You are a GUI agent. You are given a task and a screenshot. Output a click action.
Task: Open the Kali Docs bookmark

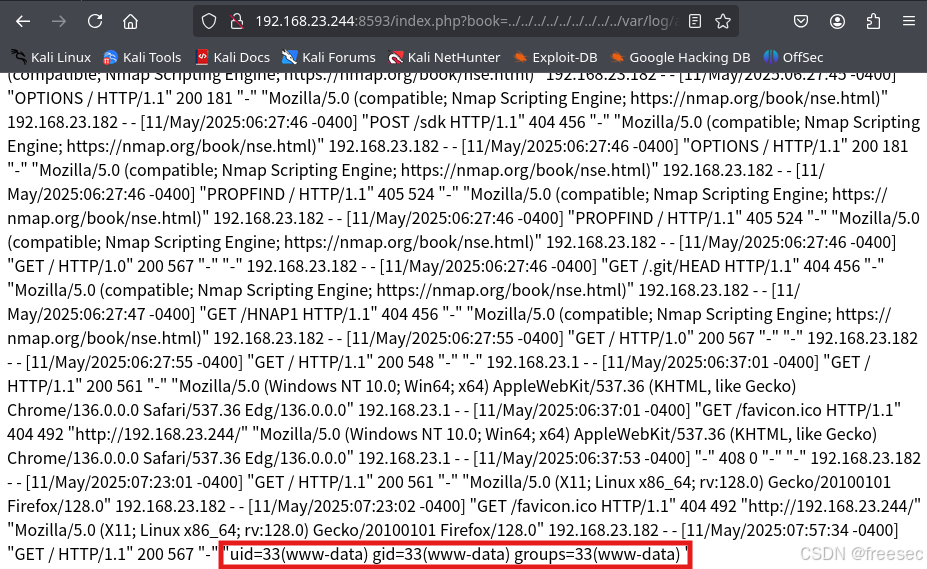232,57
